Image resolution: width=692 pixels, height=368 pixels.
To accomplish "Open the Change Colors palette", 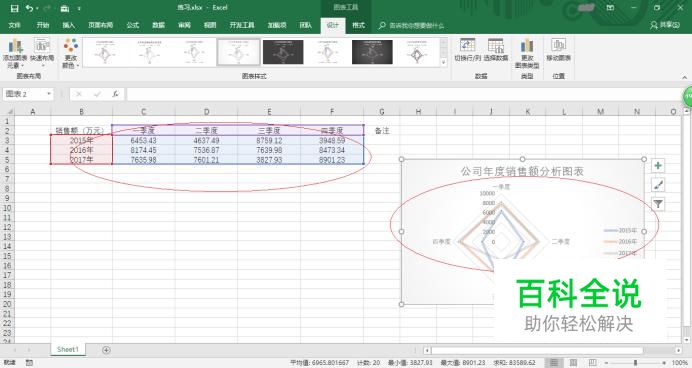I will tap(71, 53).
